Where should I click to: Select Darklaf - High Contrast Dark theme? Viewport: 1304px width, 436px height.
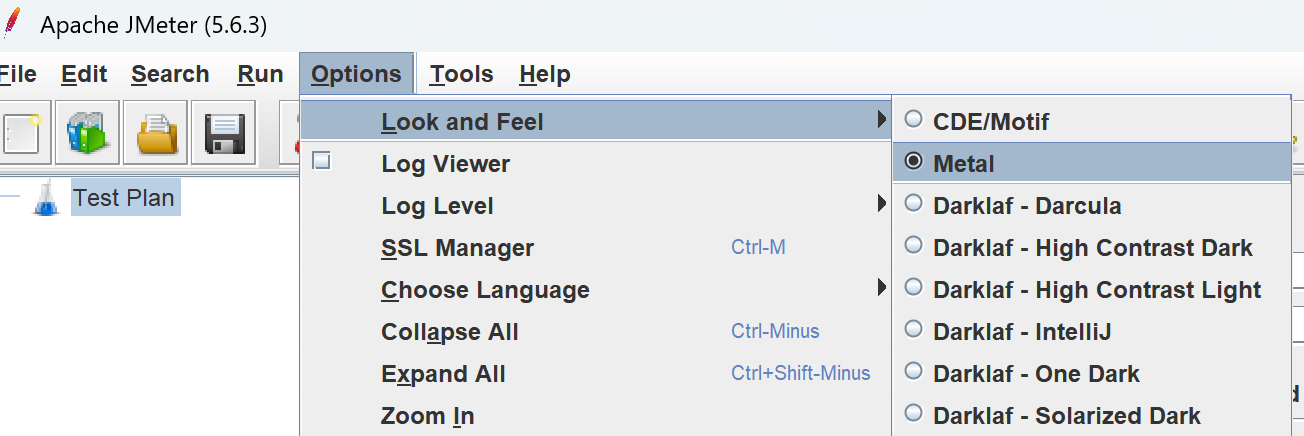click(x=1092, y=248)
